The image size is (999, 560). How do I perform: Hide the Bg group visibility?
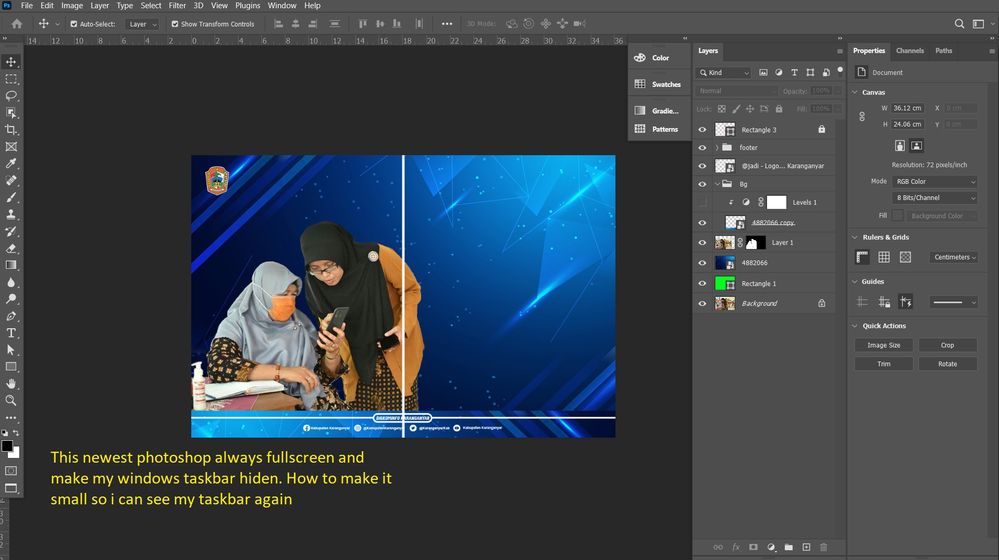pyautogui.click(x=702, y=184)
